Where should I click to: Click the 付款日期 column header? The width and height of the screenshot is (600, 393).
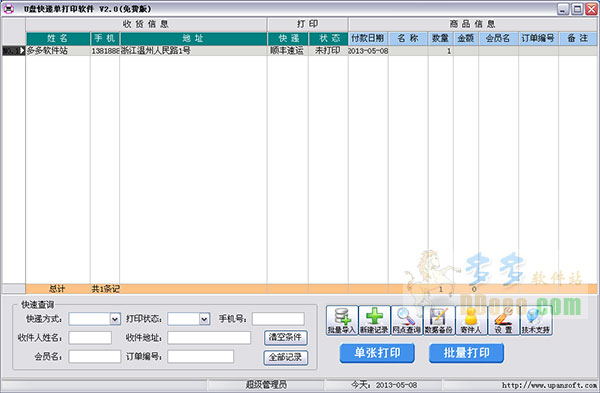pyautogui.click(x=368, y=39)
